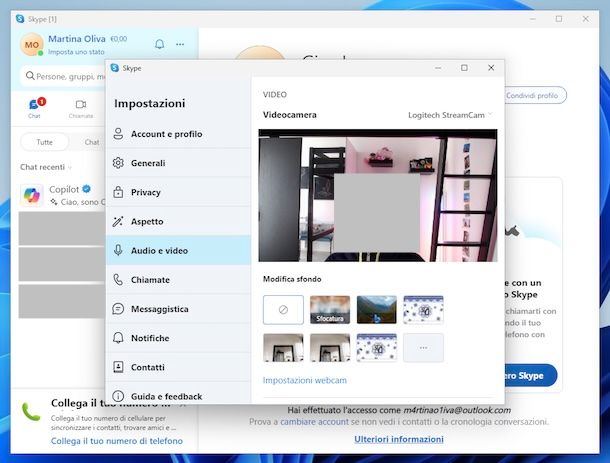Viewport: 610px width, 463px height.
Task: Click the Skype logo in main window title bar
Action: point(20,19)
